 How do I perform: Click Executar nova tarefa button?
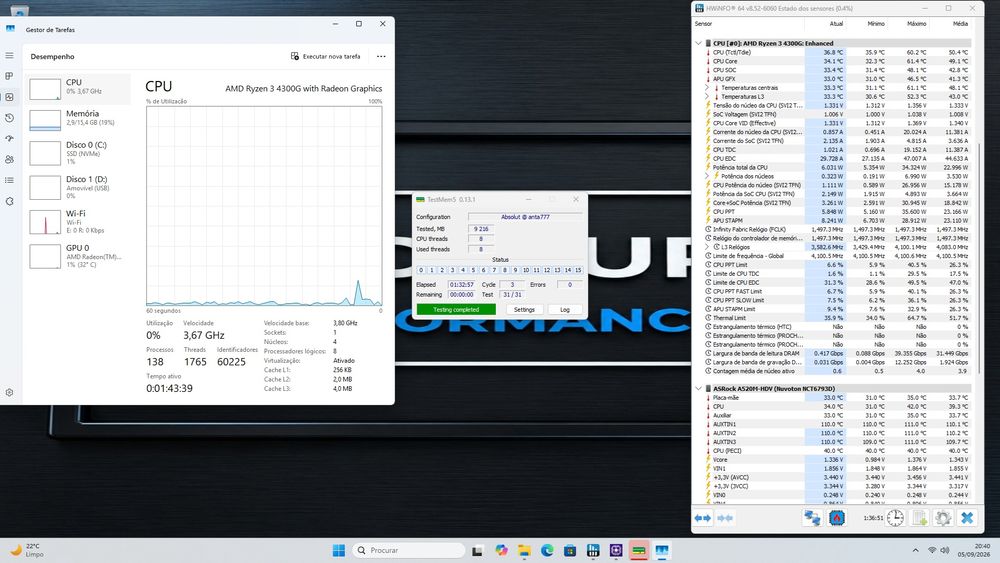[325, 56]
